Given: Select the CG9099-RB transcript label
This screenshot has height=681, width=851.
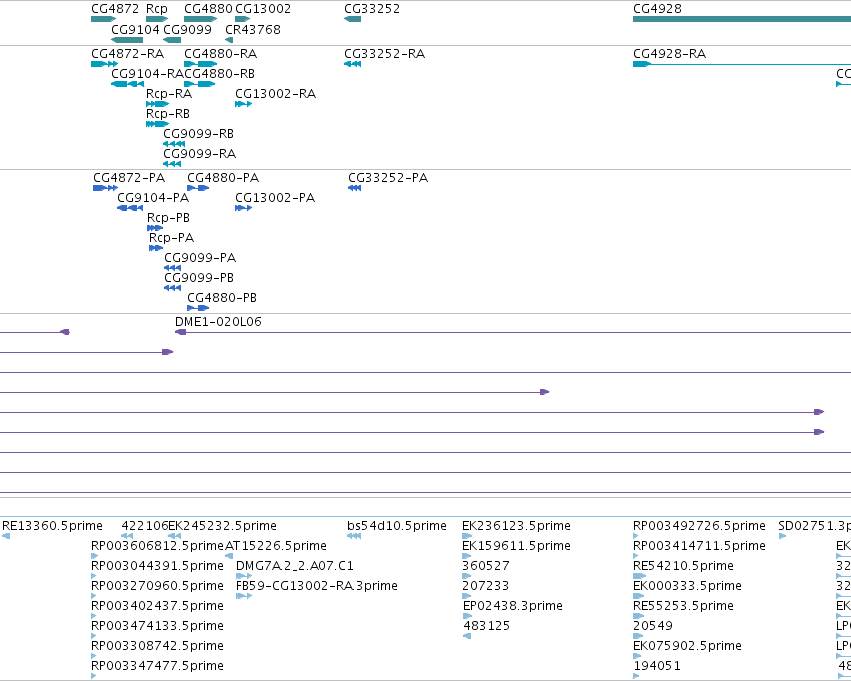Looking at the screenshot, I should pyautogui.click(x=198, y=134).
